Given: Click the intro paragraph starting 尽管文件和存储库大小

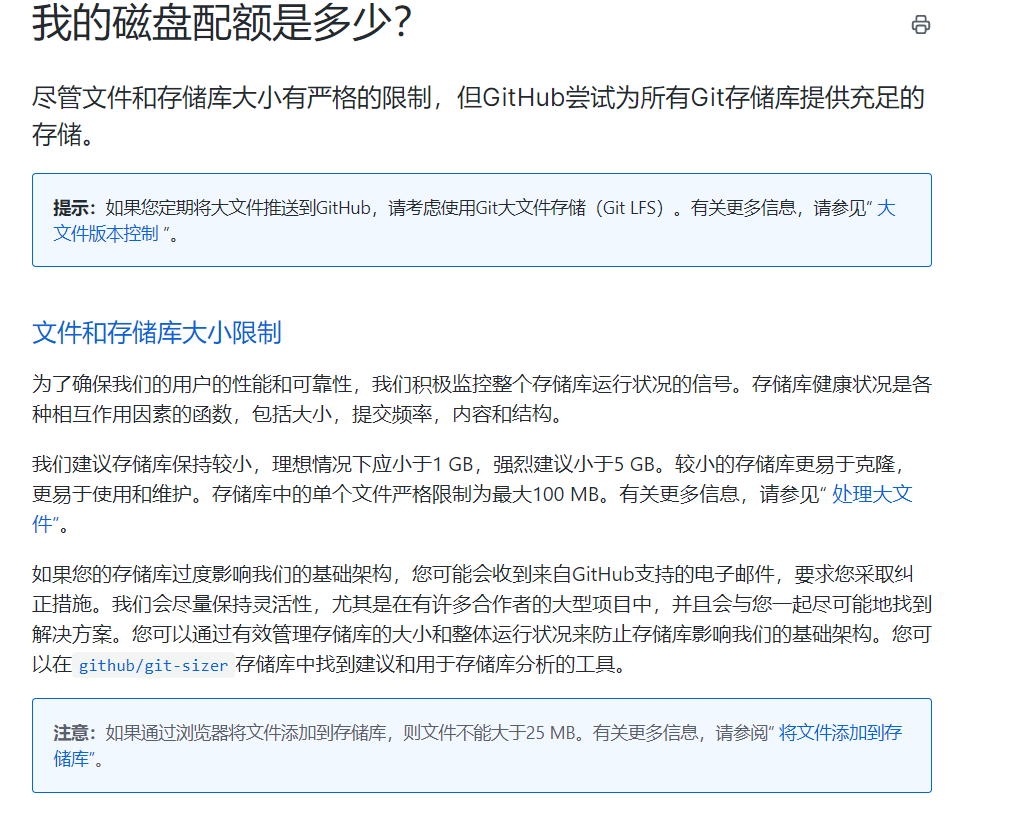Looking at the screenshot, I should pyautogui.click(x=479, y=116).
